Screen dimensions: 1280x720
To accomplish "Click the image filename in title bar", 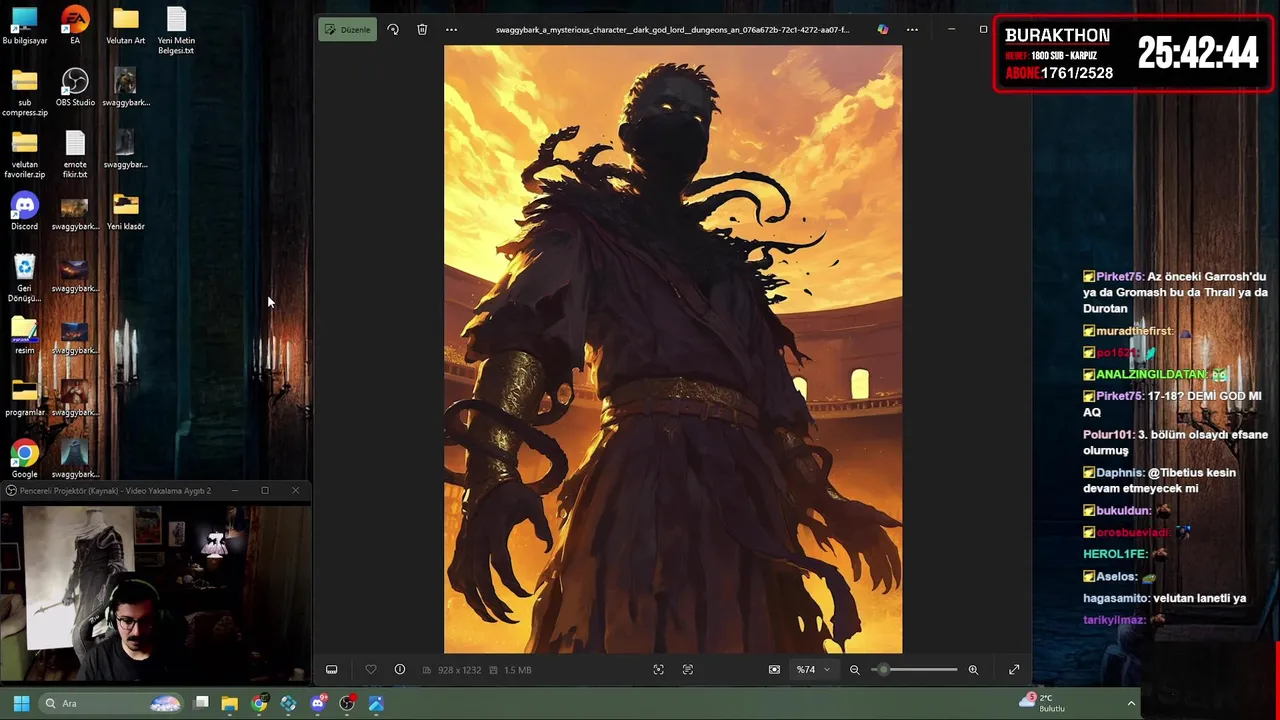I will pyautogui.click(x=672, y=30).
